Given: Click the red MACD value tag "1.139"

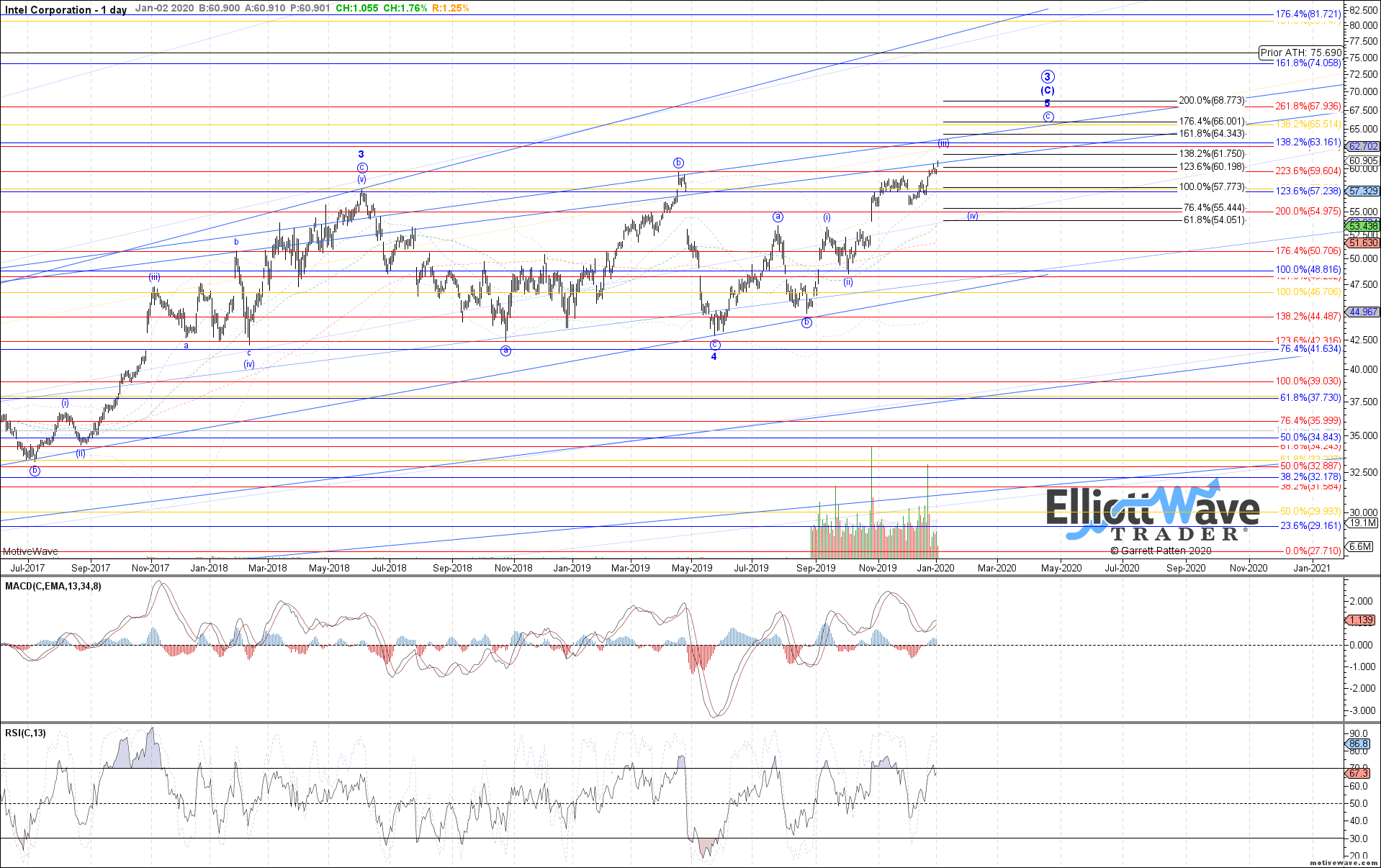Looking at the screenshot, I should click(1360, 620).
